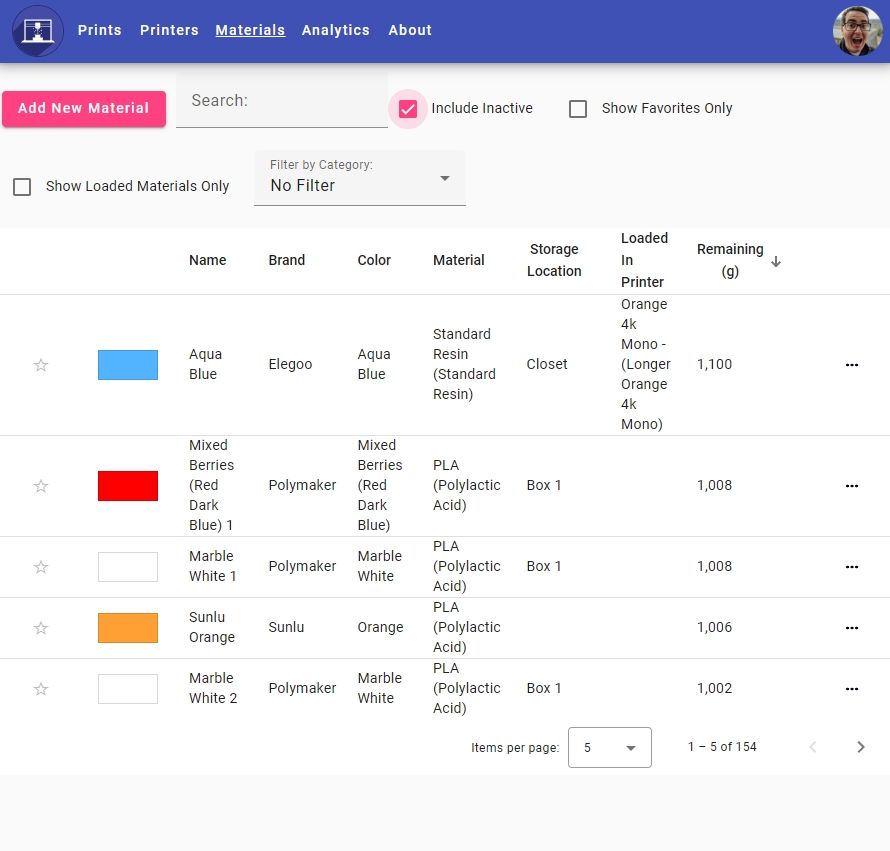
Task: Open the Analytics page
Action: click(x=335, y=30)
